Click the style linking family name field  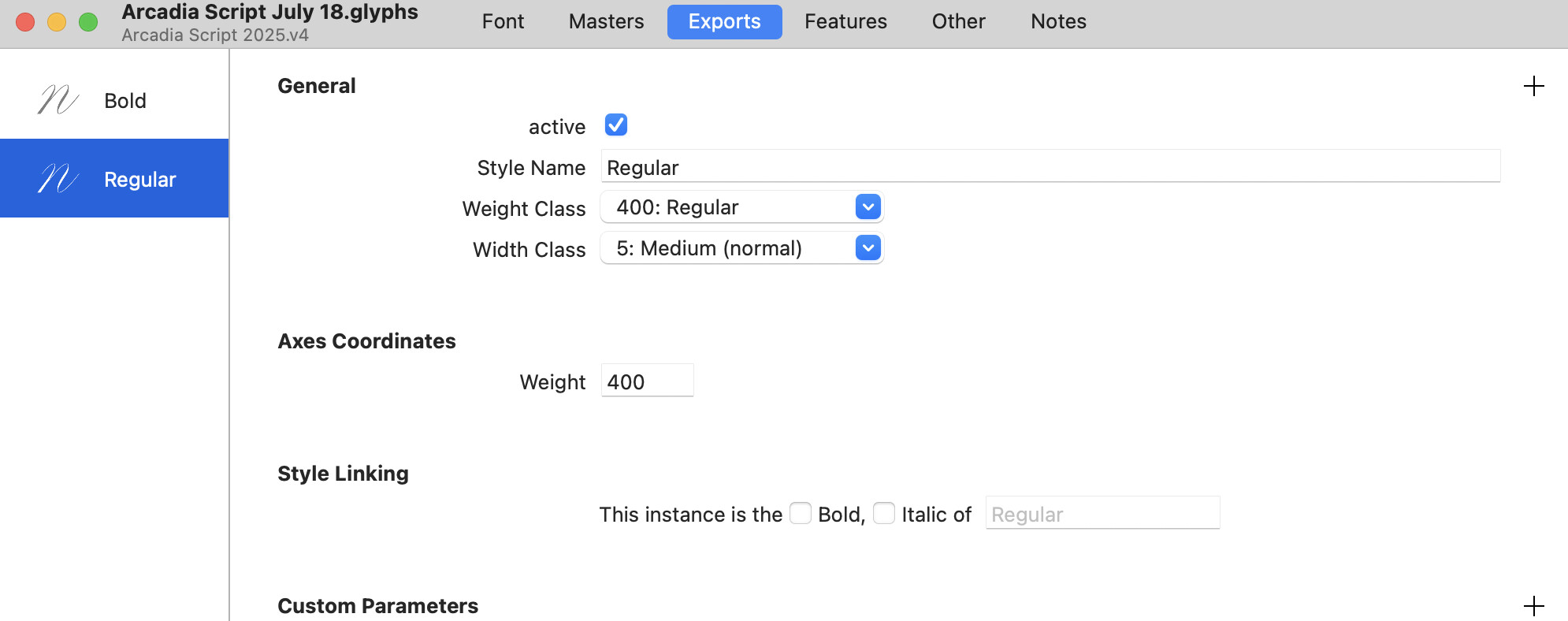[1102, 514]
